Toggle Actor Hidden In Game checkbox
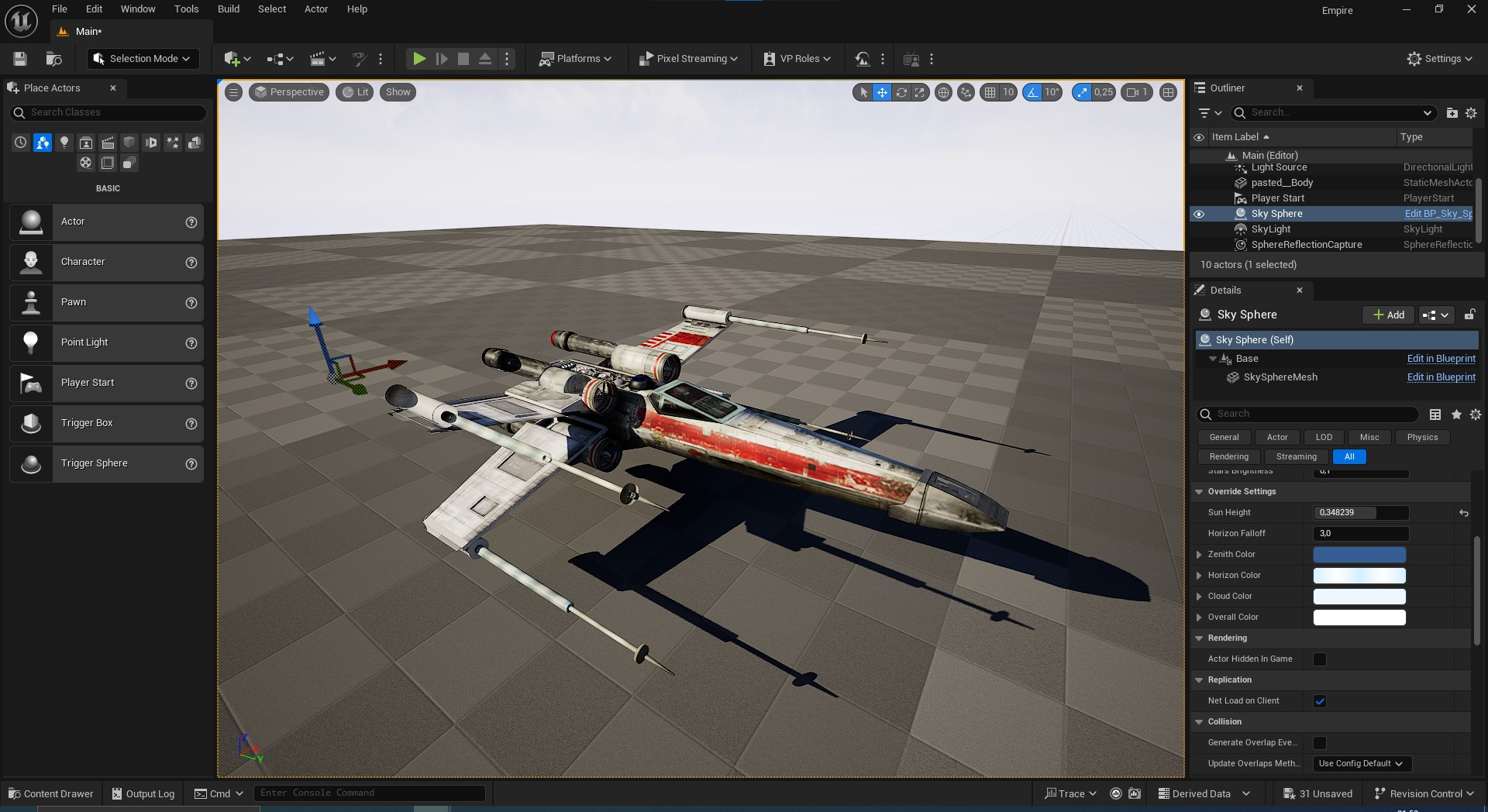 1320,659
